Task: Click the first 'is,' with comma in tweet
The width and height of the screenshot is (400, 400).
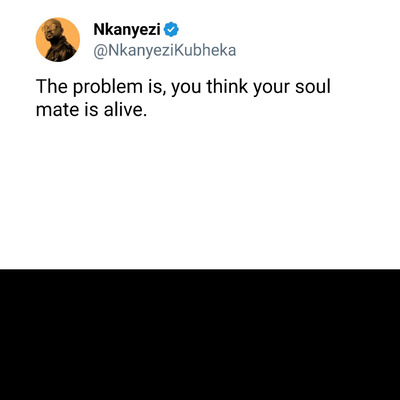Action: coord(157,87)
